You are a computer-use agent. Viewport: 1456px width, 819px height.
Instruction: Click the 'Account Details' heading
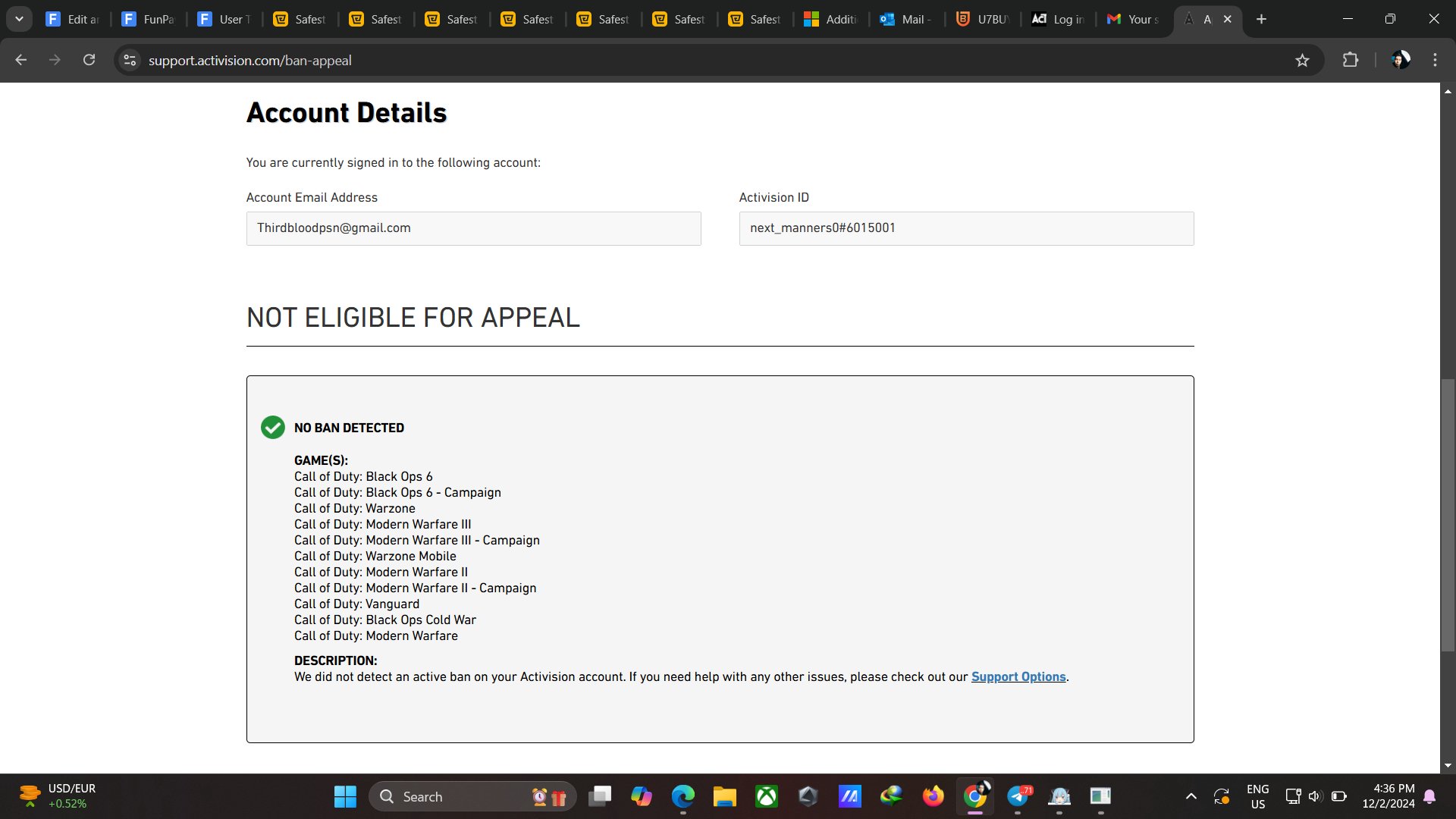point(347,112)
